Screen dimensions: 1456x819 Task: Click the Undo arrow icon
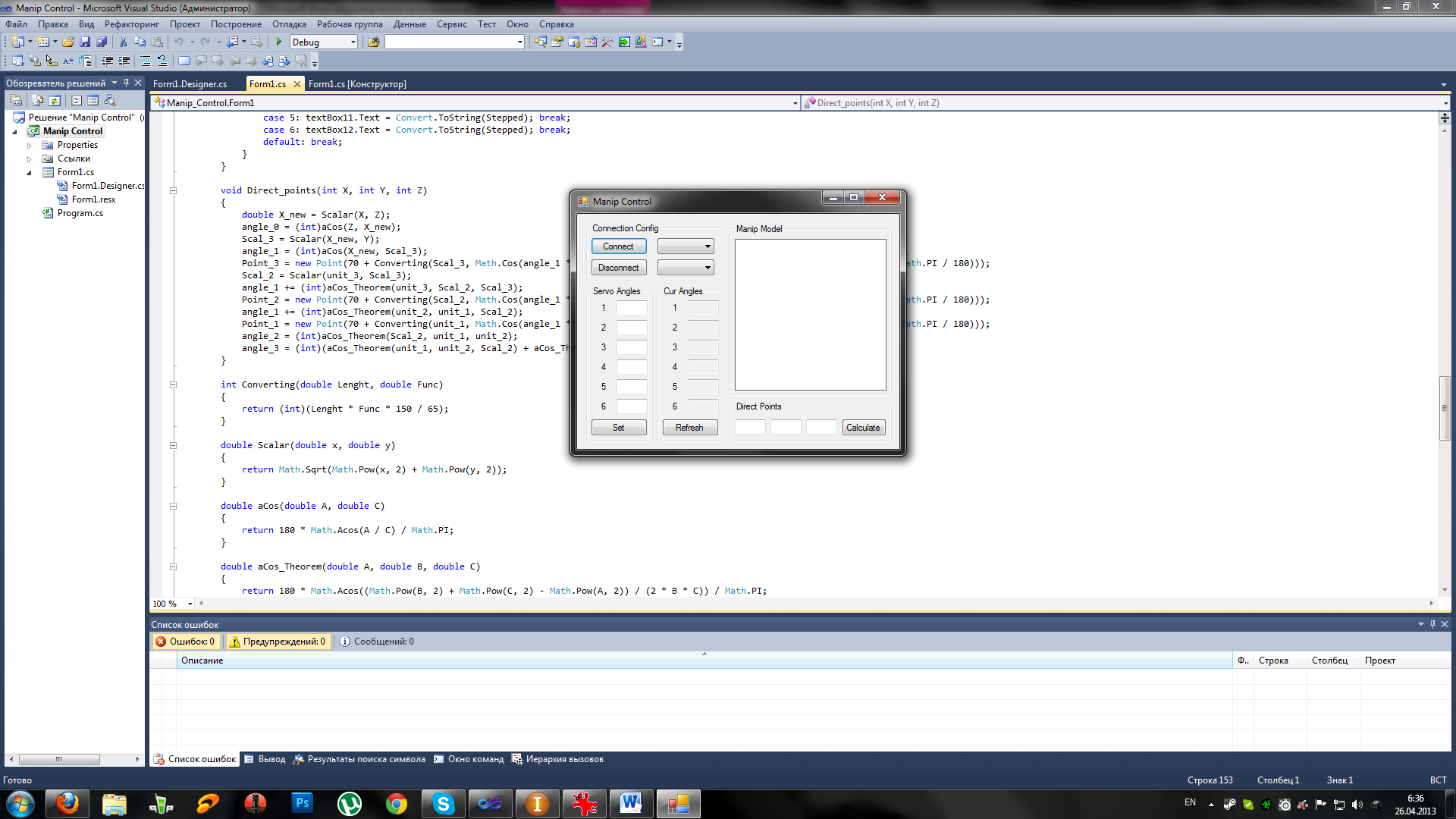[179, 42]
